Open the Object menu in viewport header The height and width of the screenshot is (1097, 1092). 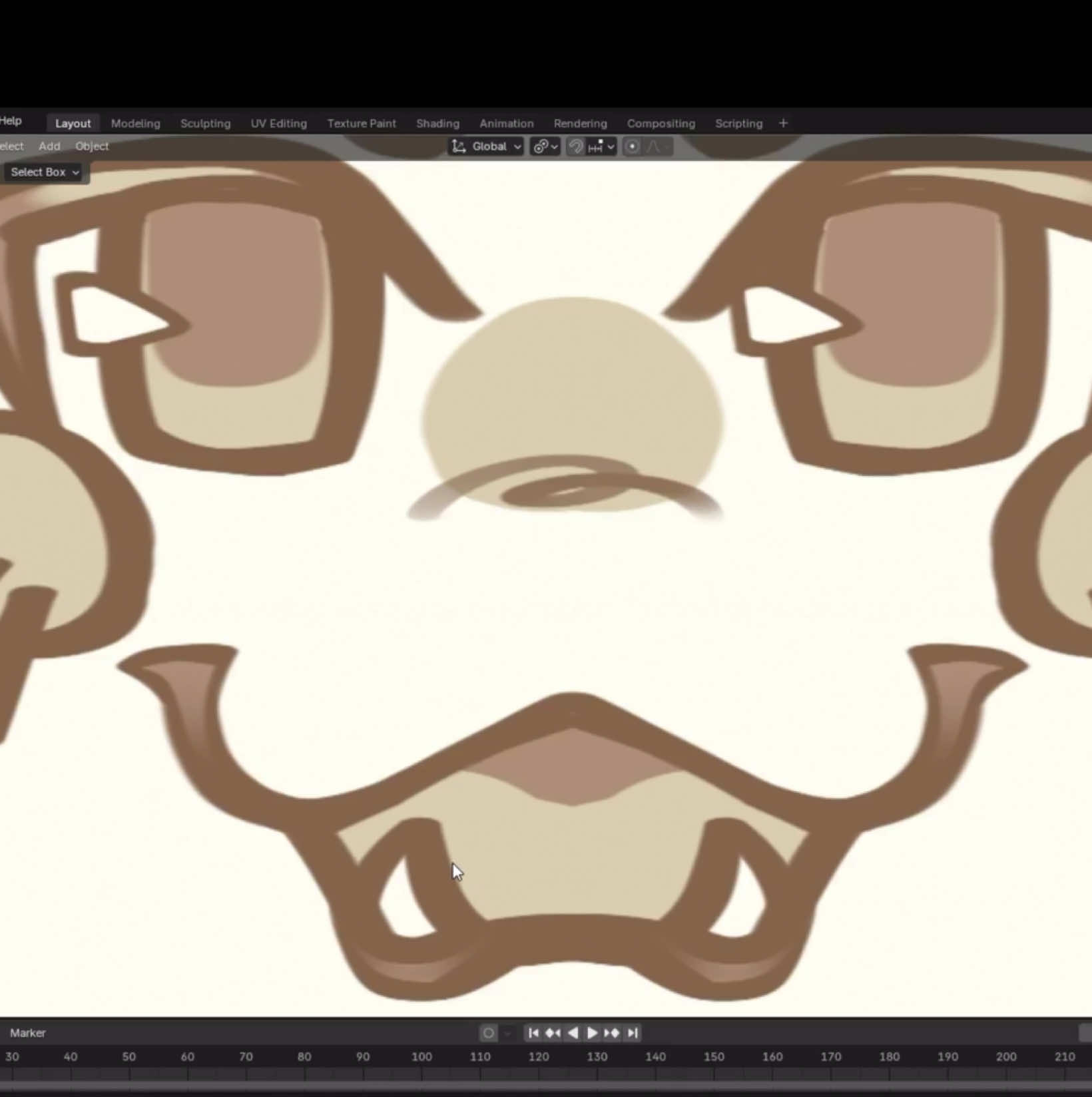point(92,146)
